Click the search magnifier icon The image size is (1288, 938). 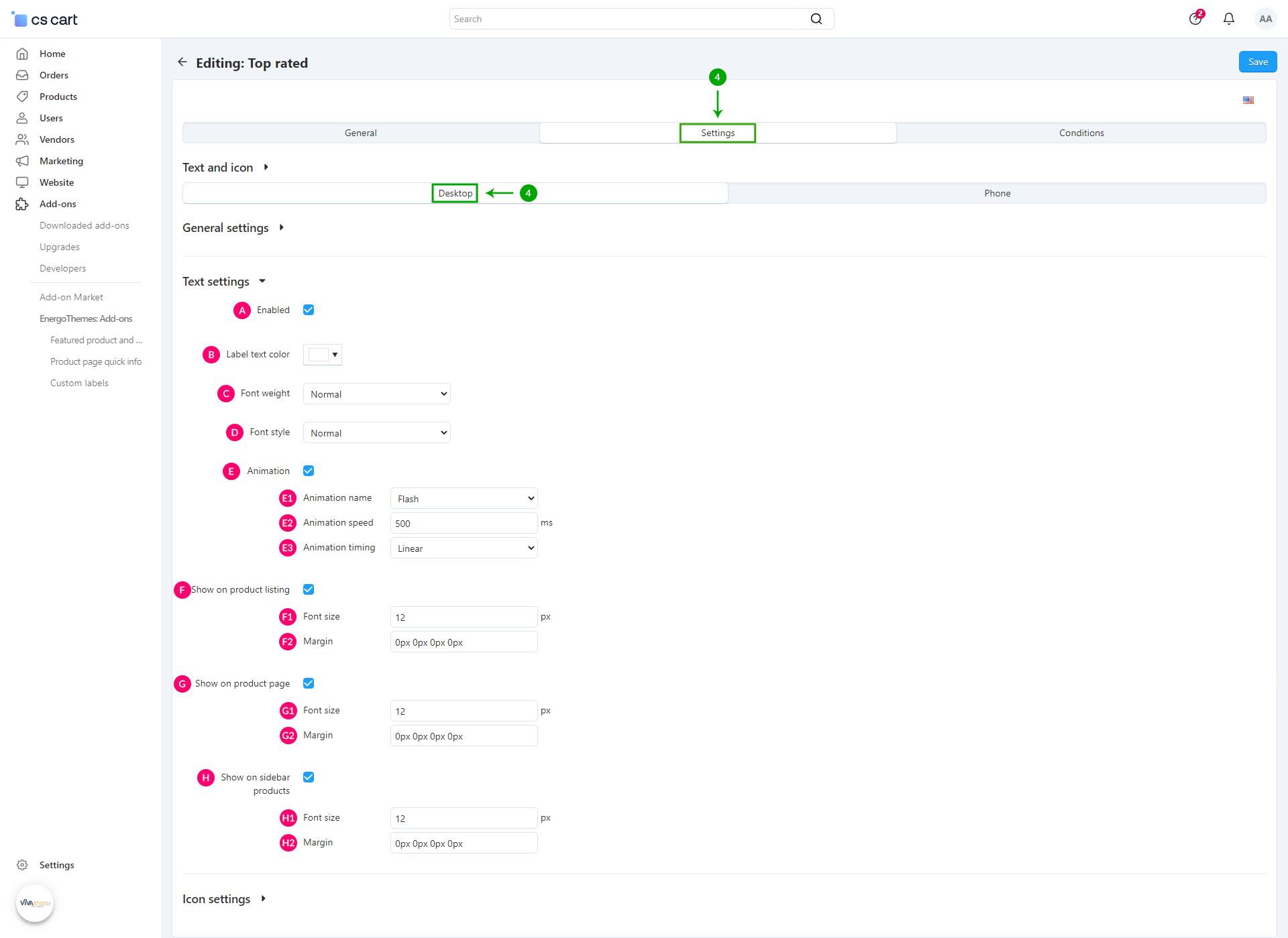point(816,19)
